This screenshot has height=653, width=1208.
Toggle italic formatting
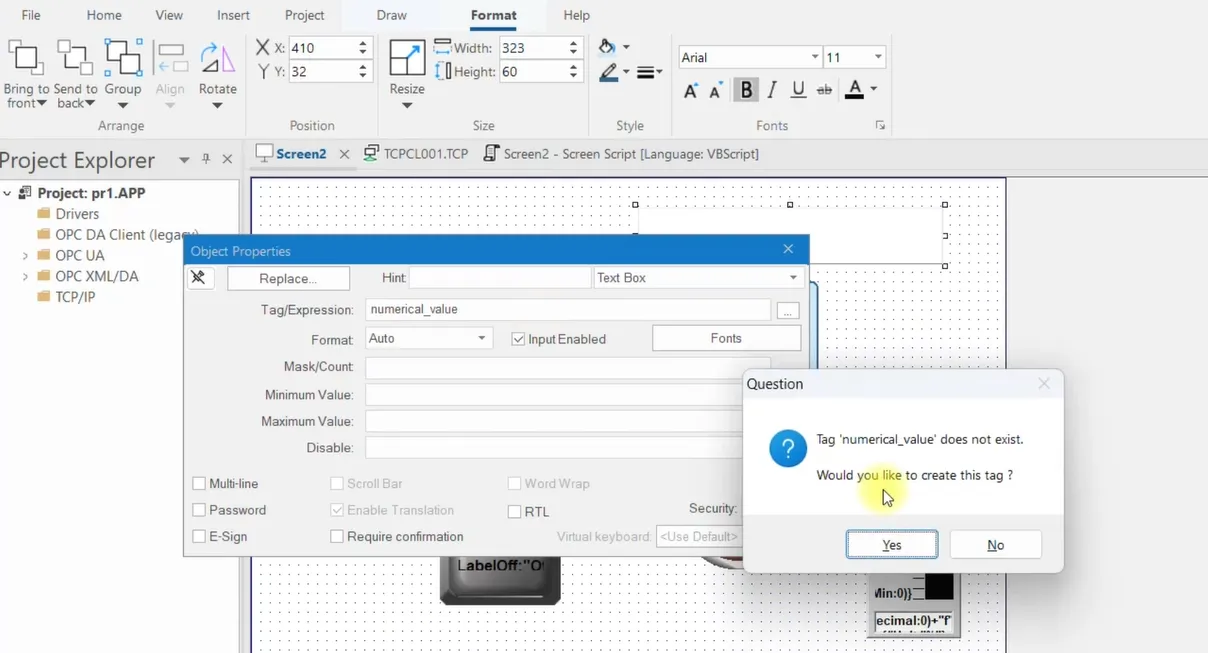[772, 90]
